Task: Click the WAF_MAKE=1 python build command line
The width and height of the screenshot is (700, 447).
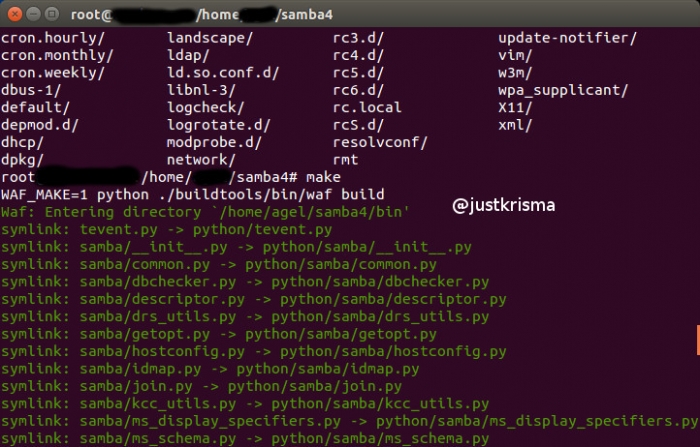Action: (192, 194)
